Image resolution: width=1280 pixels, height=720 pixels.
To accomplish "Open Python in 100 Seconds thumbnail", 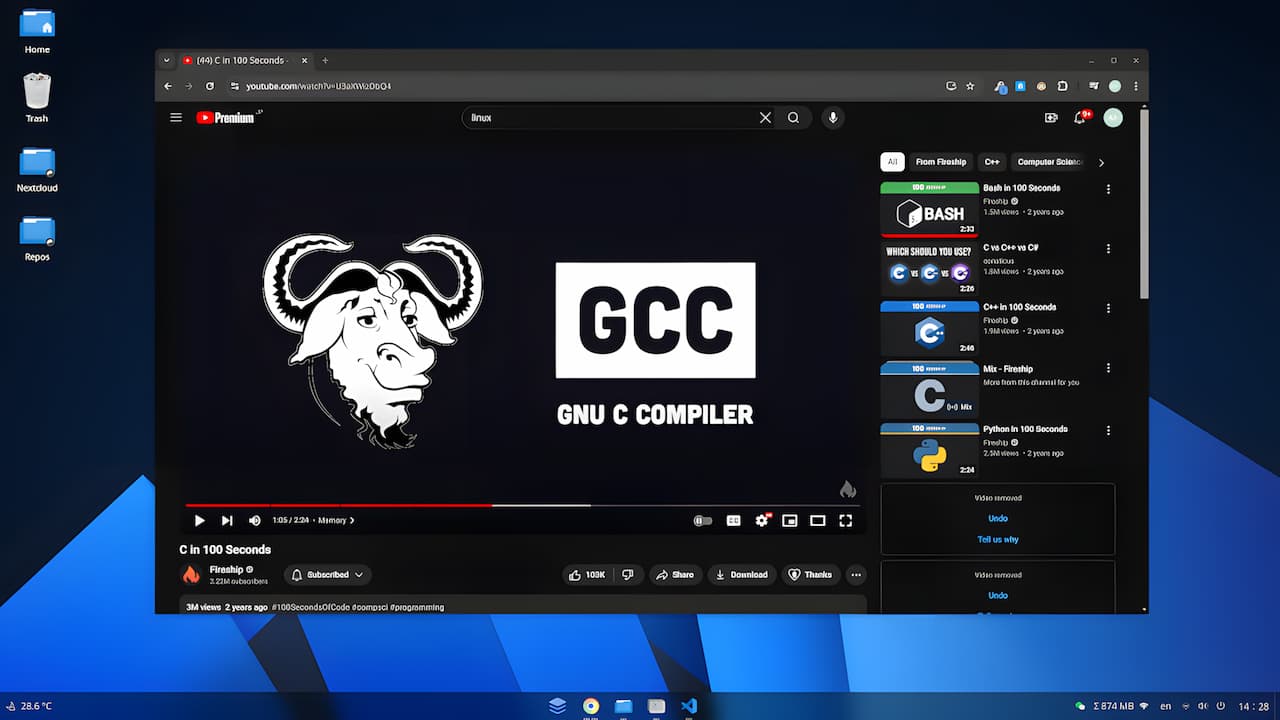I will click(x=929, y=450).
